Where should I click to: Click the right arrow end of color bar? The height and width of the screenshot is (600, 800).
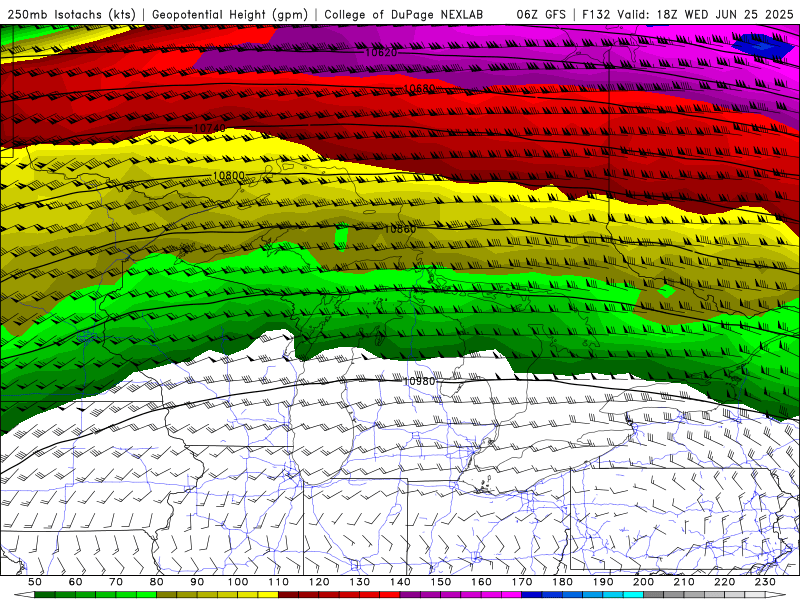pos(776,595)
